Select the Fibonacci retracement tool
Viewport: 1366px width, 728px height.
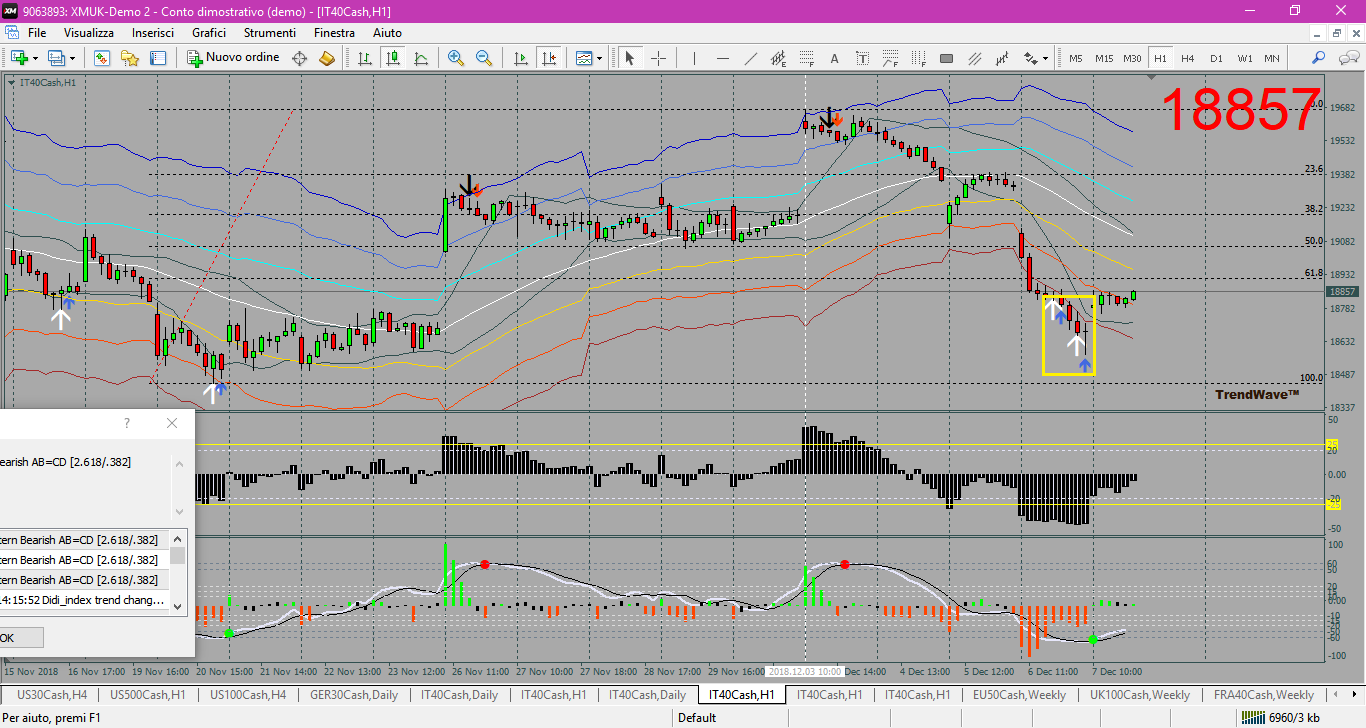click(806, 58)
